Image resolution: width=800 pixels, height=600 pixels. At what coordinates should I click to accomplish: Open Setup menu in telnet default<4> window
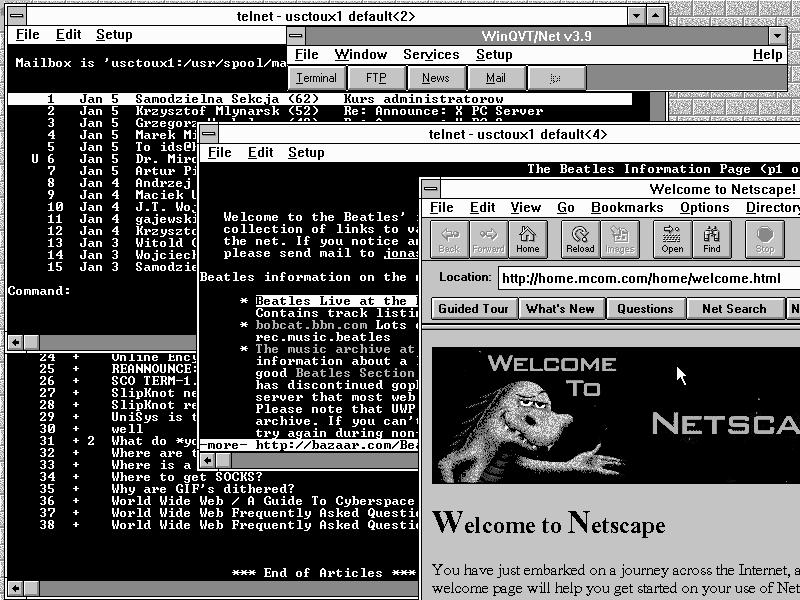[x=306, y=153]
